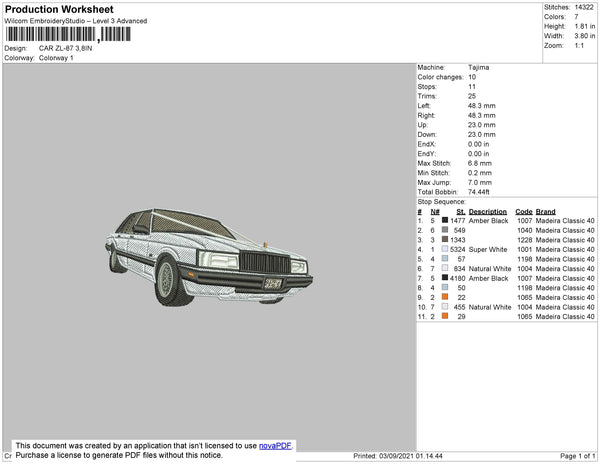This screenshot has width=600, height=464.
Task: Click the Stitches count 14322 value
Action: [585, 7]
